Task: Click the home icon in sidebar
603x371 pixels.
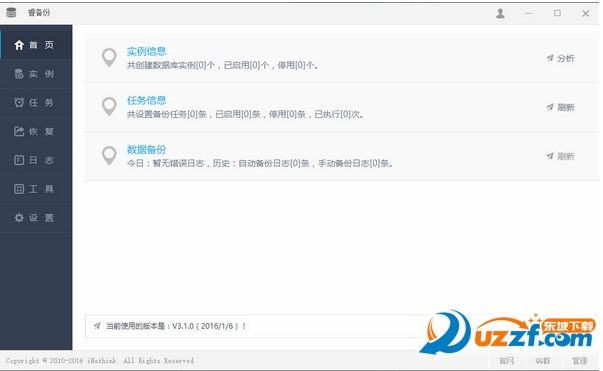Action: (x=19, y=45)
